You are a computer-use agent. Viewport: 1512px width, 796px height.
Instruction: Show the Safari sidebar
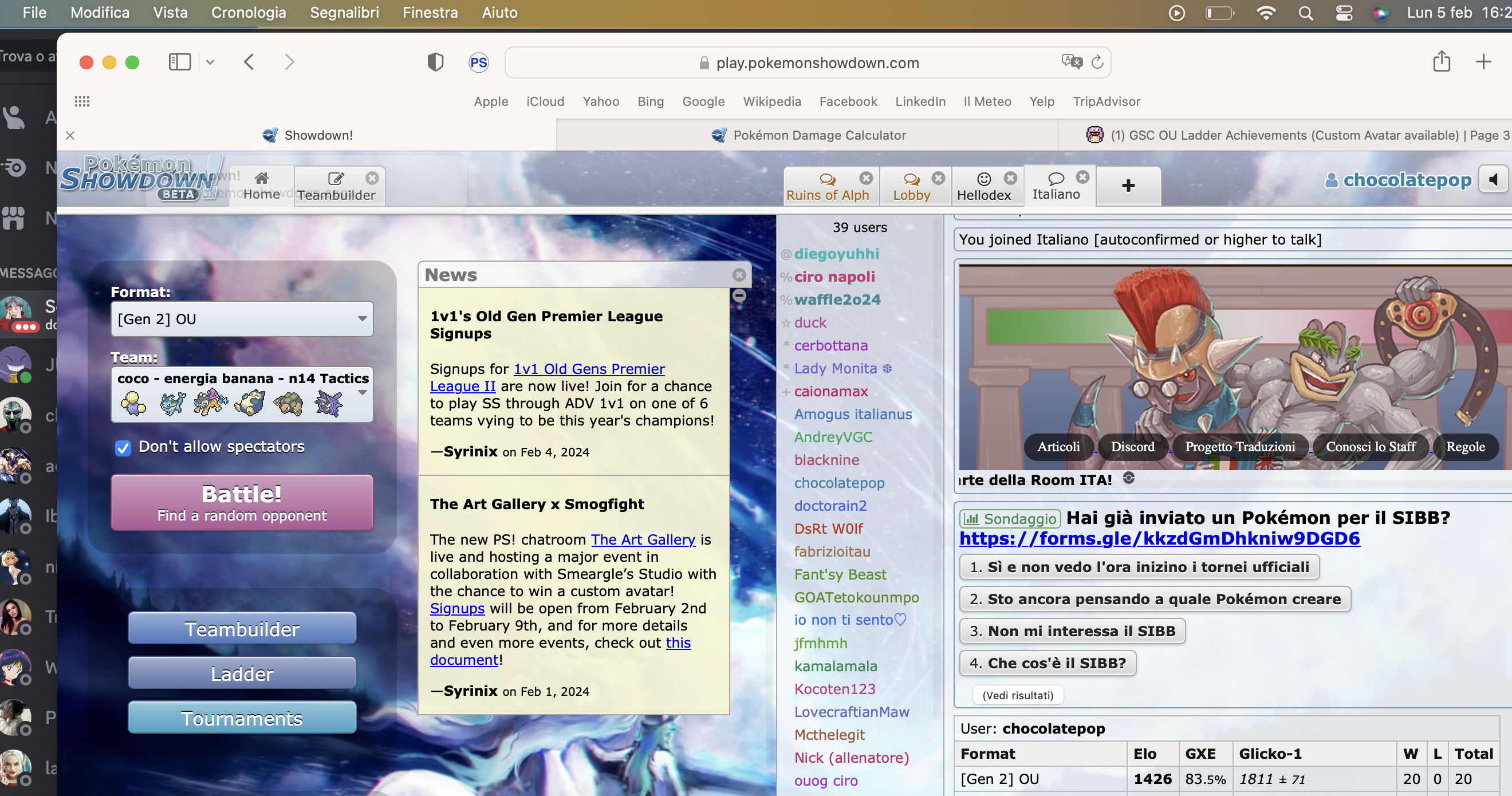tap(180, 62)
